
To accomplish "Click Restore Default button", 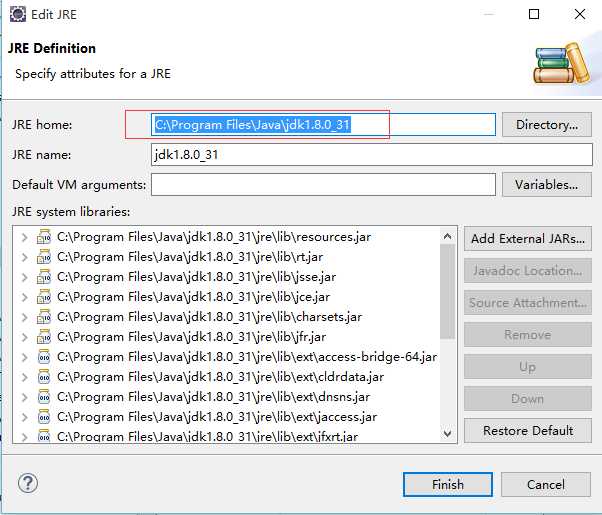I will click(x=528, y=431).
